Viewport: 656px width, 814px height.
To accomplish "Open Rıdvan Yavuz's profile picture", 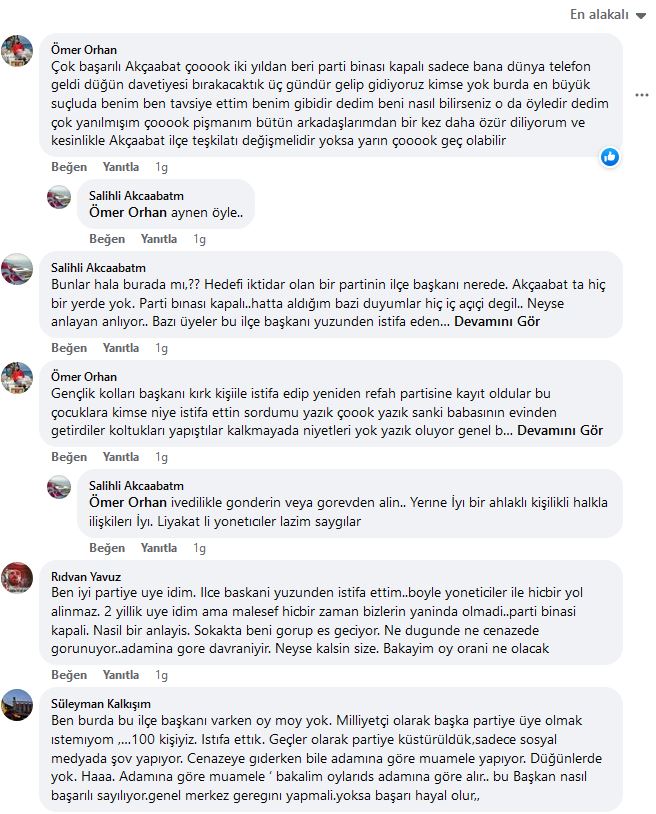I will click(x=17, y=577).
